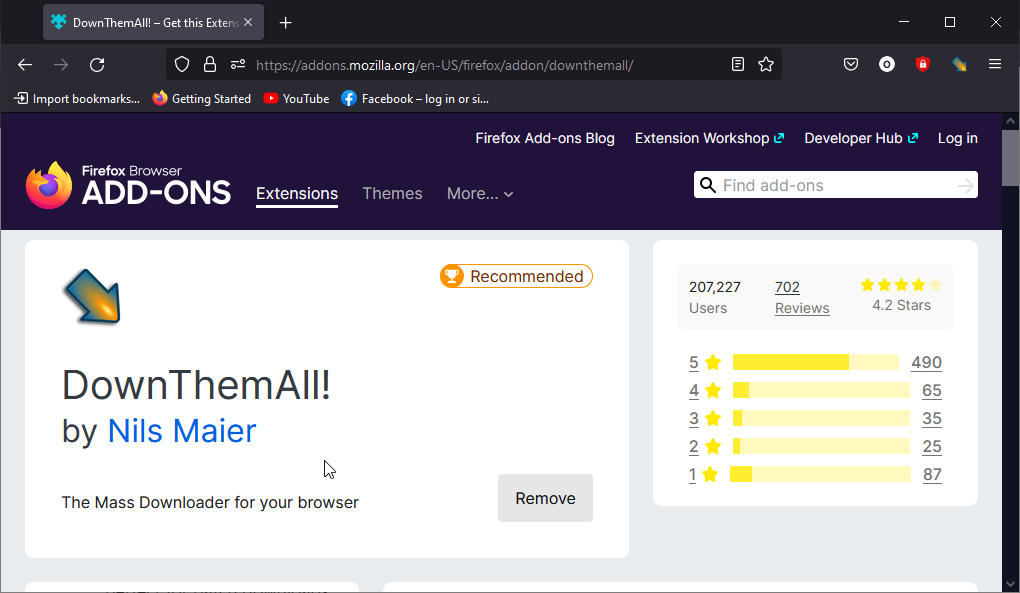Click the Recommended badge

pos(517,276)
